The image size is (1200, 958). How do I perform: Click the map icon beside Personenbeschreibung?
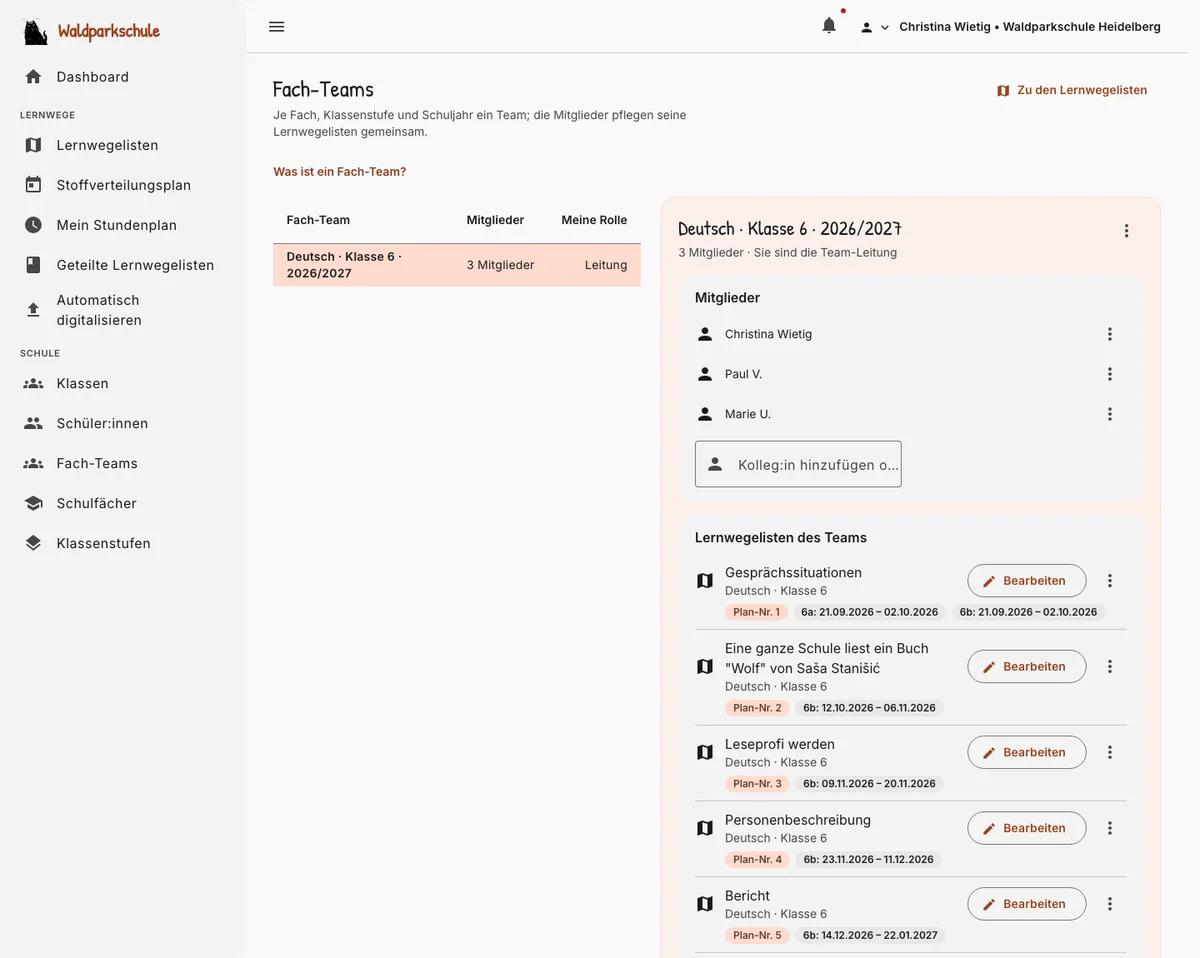coord(705,829)
